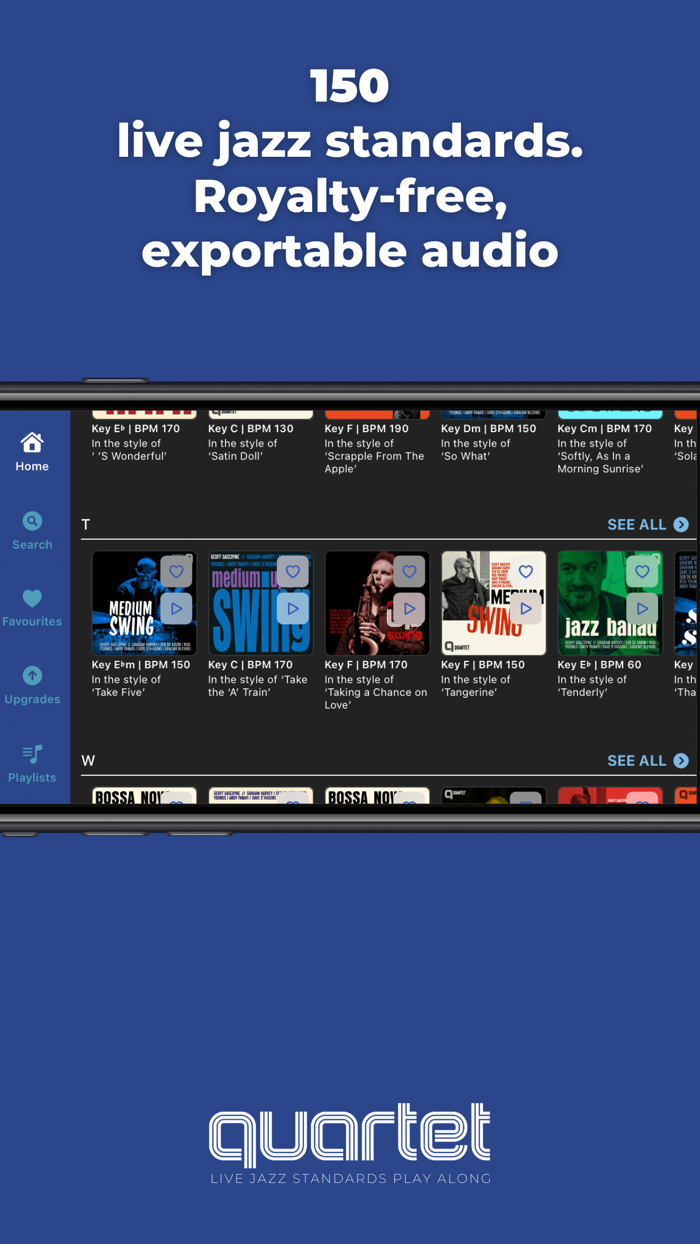Image resolution: width=700 pixels, height=1244 pixels.
Task: Click the arrow icon beside T section SEE ALL
Action: 681,525
